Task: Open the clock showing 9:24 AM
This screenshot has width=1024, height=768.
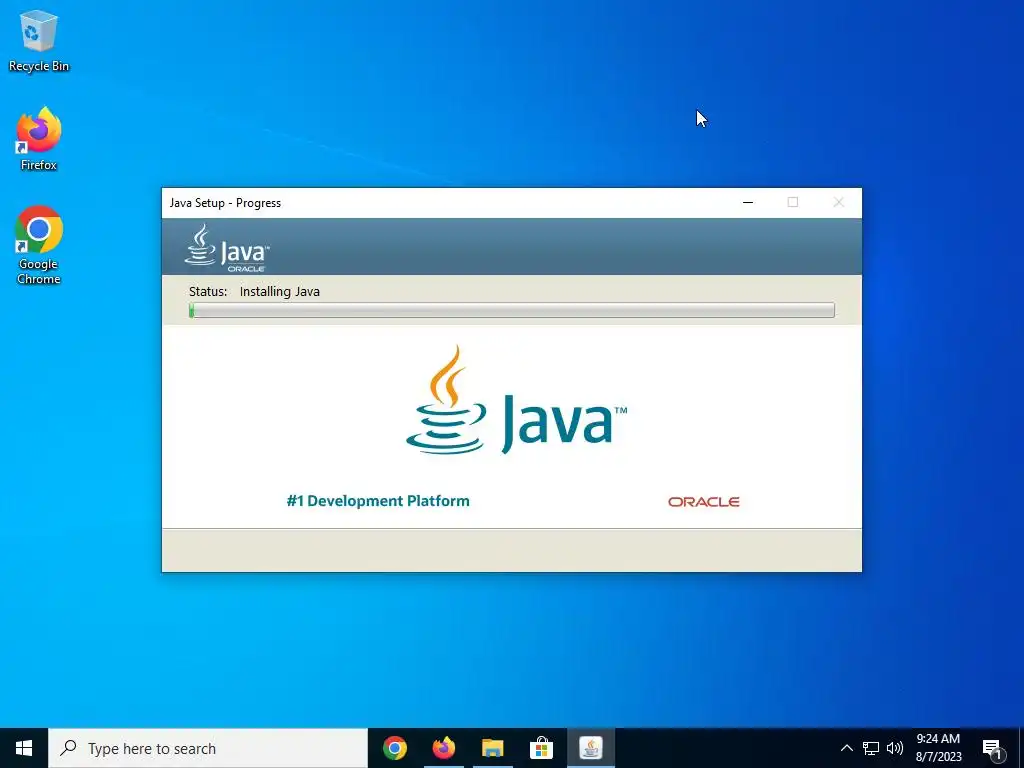Action: click(x=938, y=748)
